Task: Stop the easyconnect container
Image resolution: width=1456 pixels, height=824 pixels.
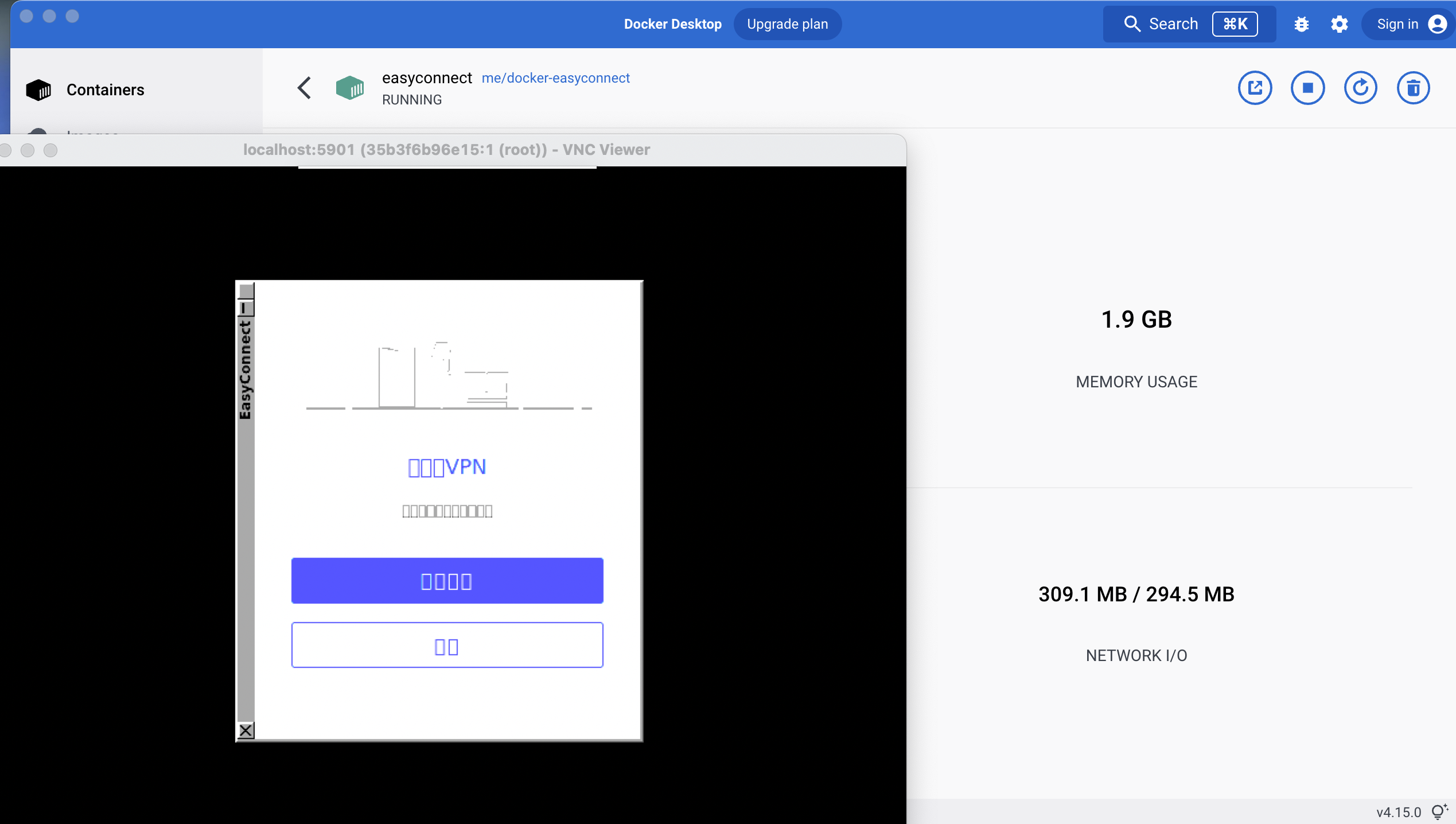Action: [1308, 87]
